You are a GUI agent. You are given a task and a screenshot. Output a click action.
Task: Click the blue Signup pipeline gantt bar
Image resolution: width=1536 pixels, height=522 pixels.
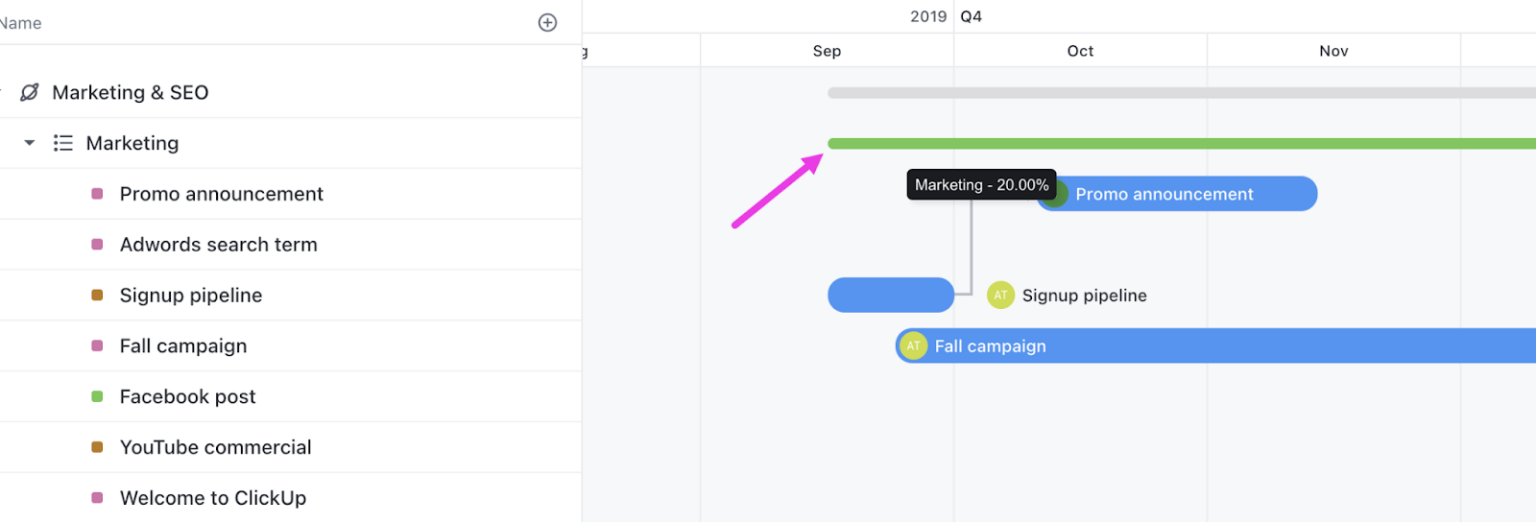tap(891, 295)
